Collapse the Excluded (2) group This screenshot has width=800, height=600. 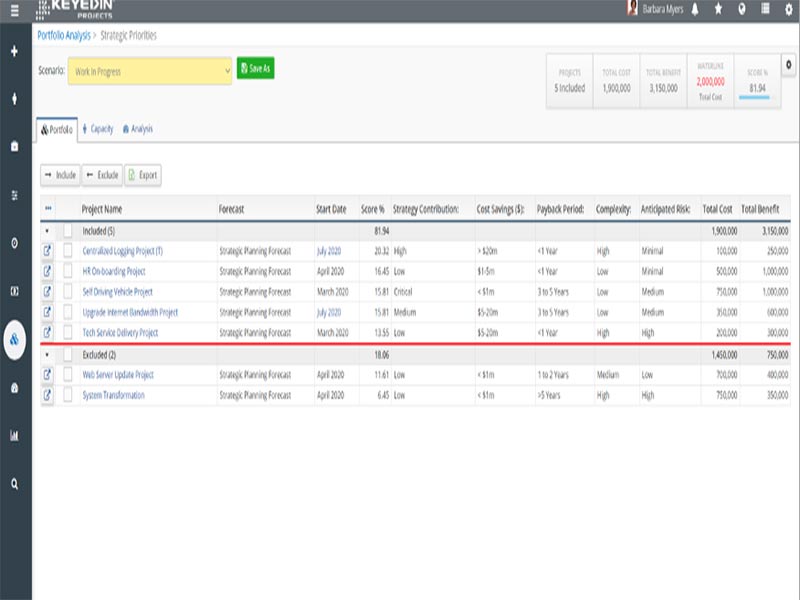[x=46, y=354]
